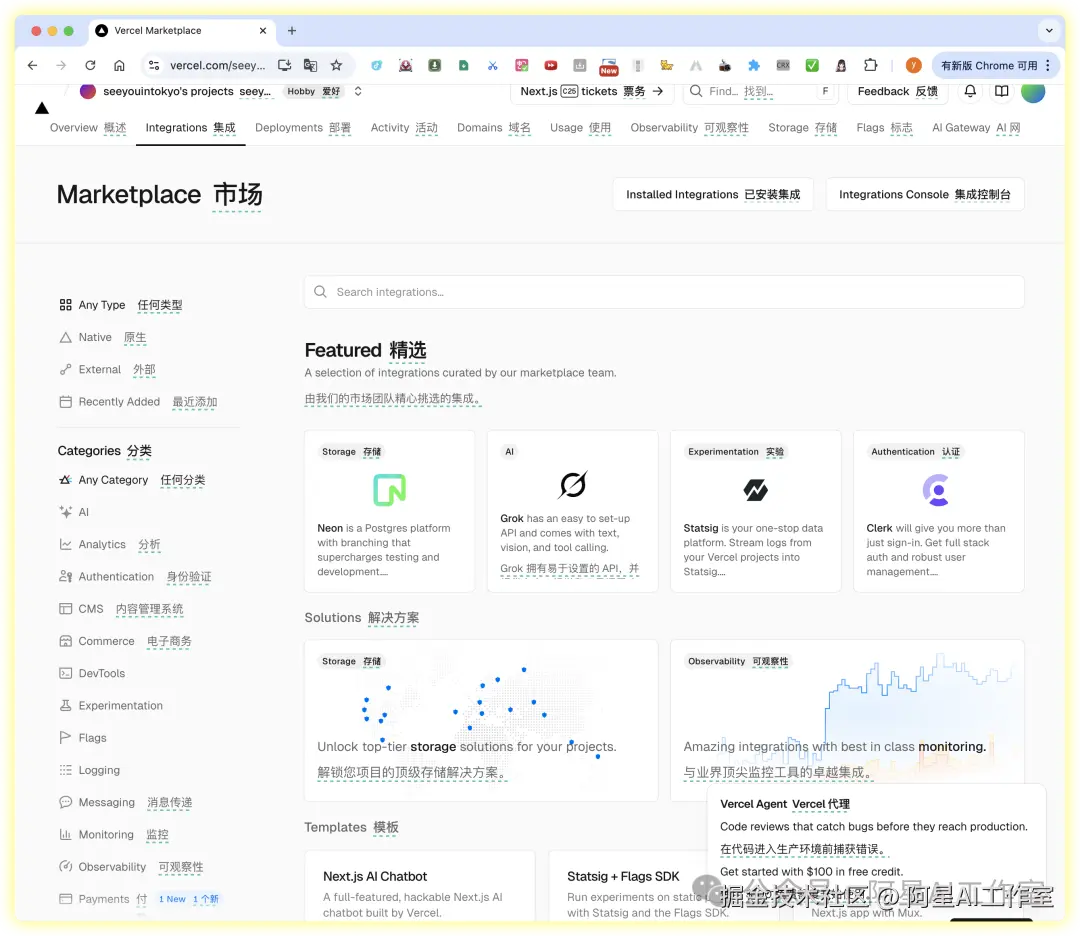Open the storage solutions card
This screenshot has width=1080, height=936.
point(481,720)
